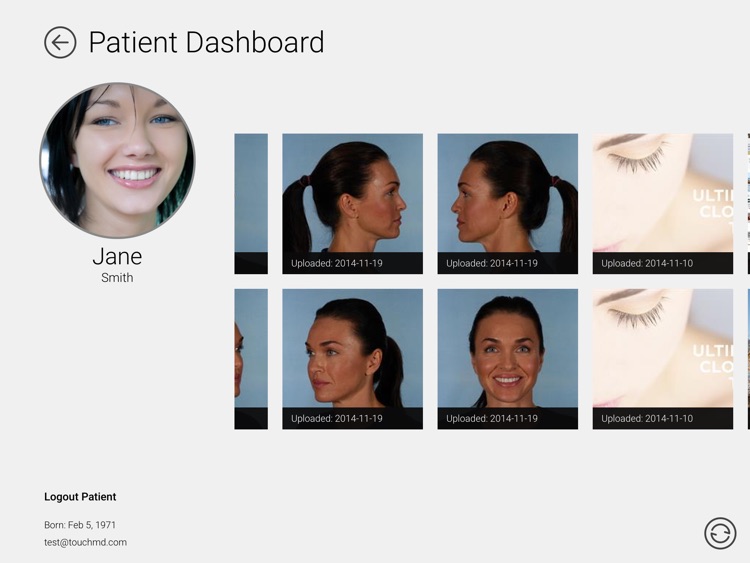Click the back arrow icon

click(x=60, y=43)
